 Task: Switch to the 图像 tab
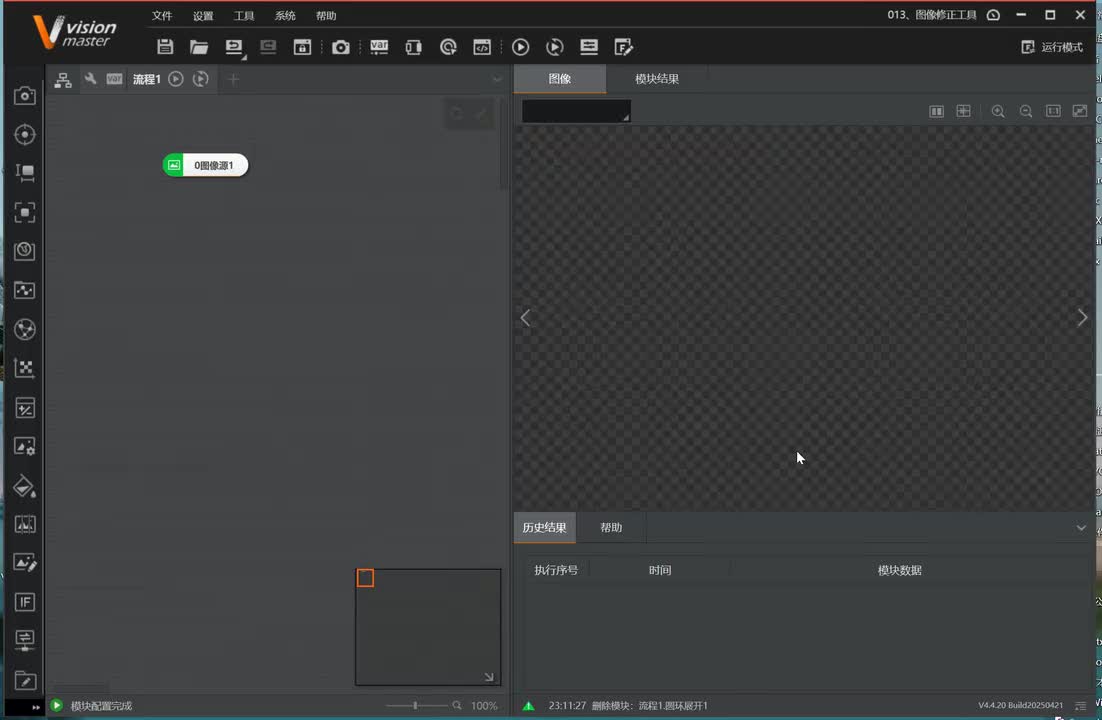(559, 79)
